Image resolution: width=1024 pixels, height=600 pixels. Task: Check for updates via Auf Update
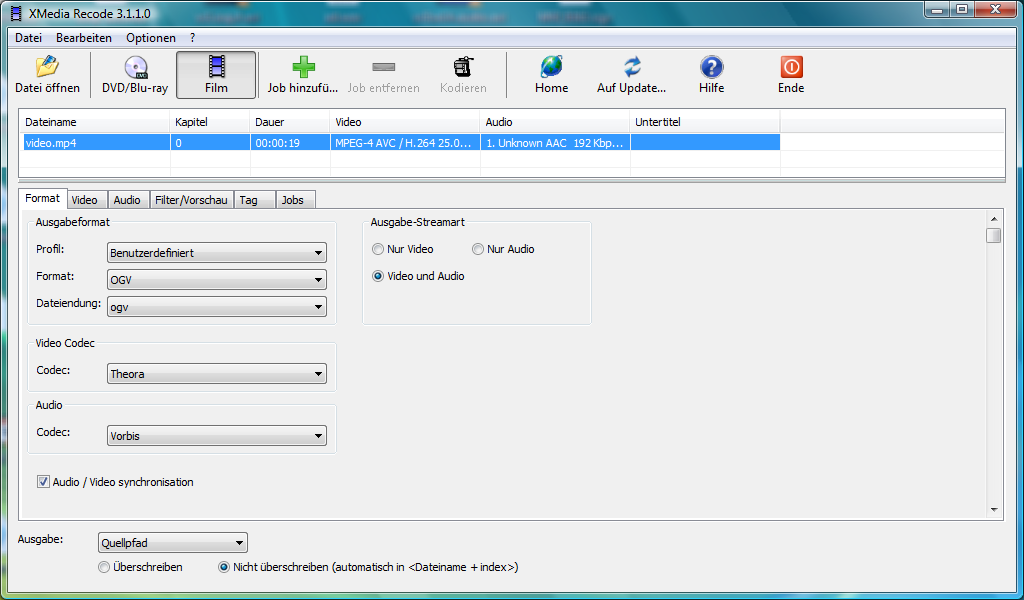coord(632,75)
